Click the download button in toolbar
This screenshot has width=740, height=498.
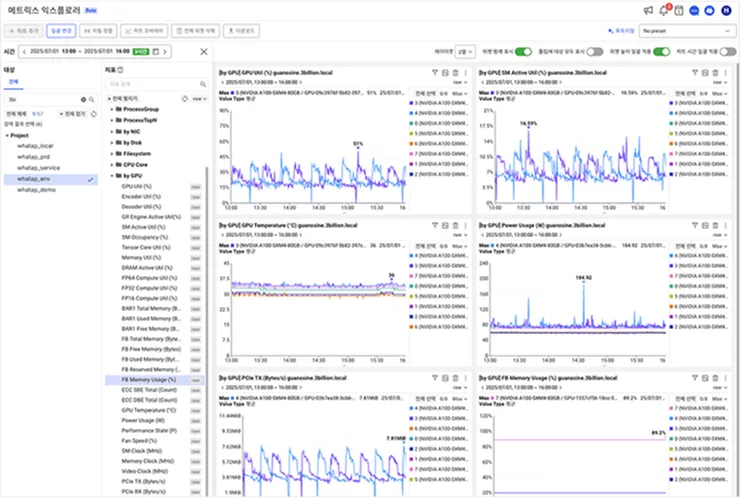(x=241, y=31)
